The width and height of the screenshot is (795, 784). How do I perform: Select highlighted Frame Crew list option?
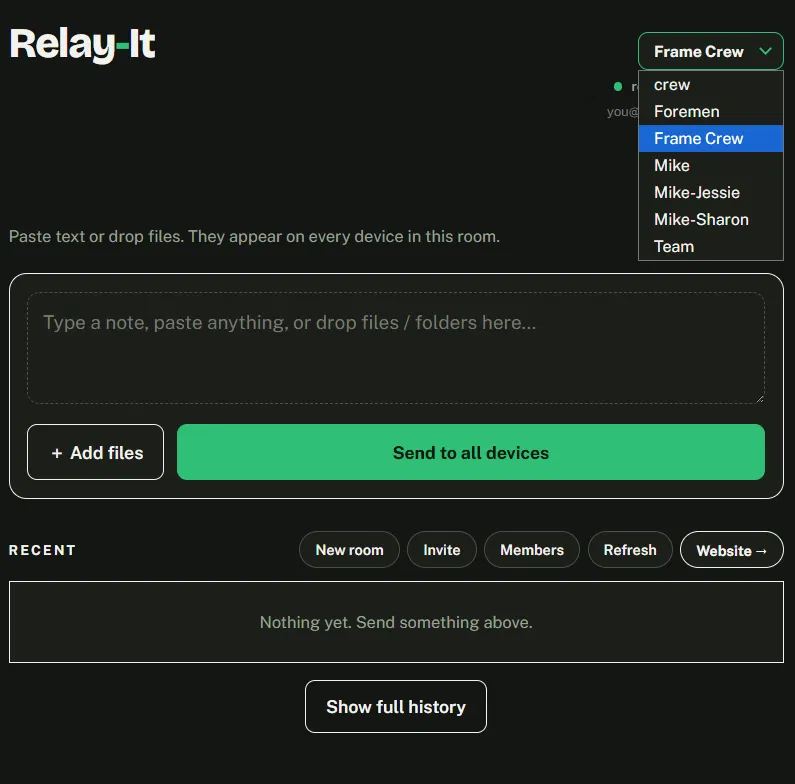point(710,138)
